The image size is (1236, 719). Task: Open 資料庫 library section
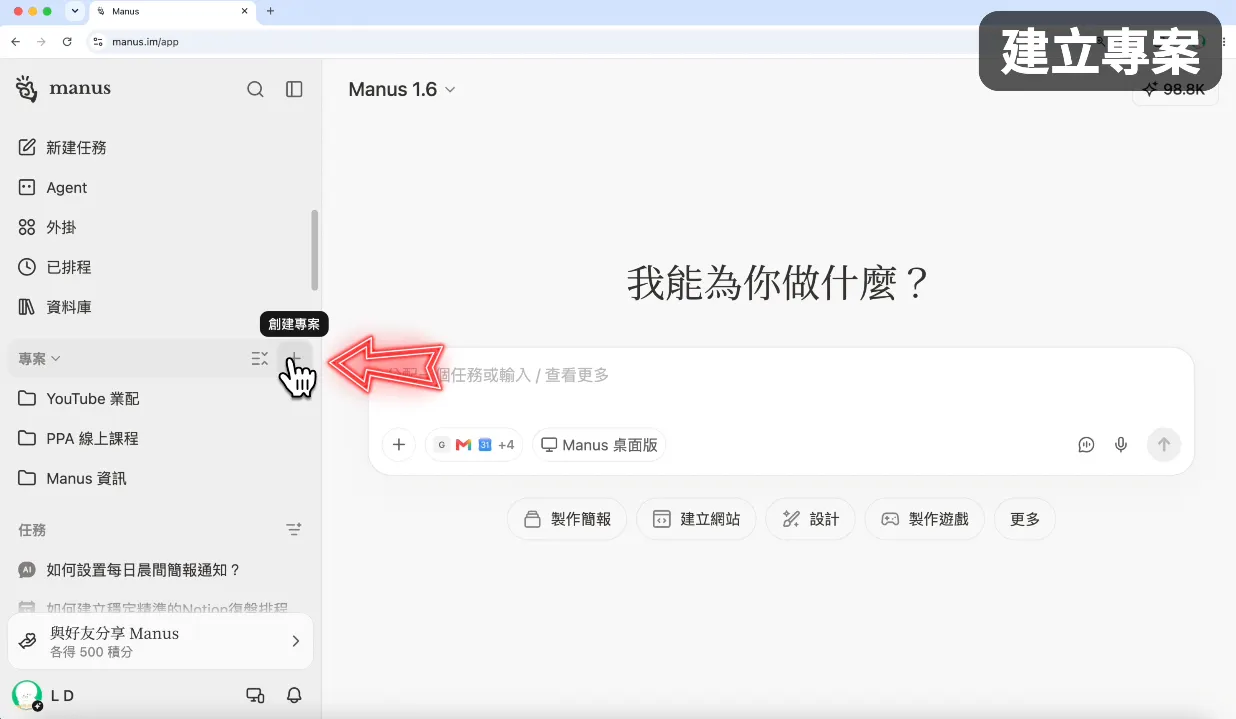(160, 307)
